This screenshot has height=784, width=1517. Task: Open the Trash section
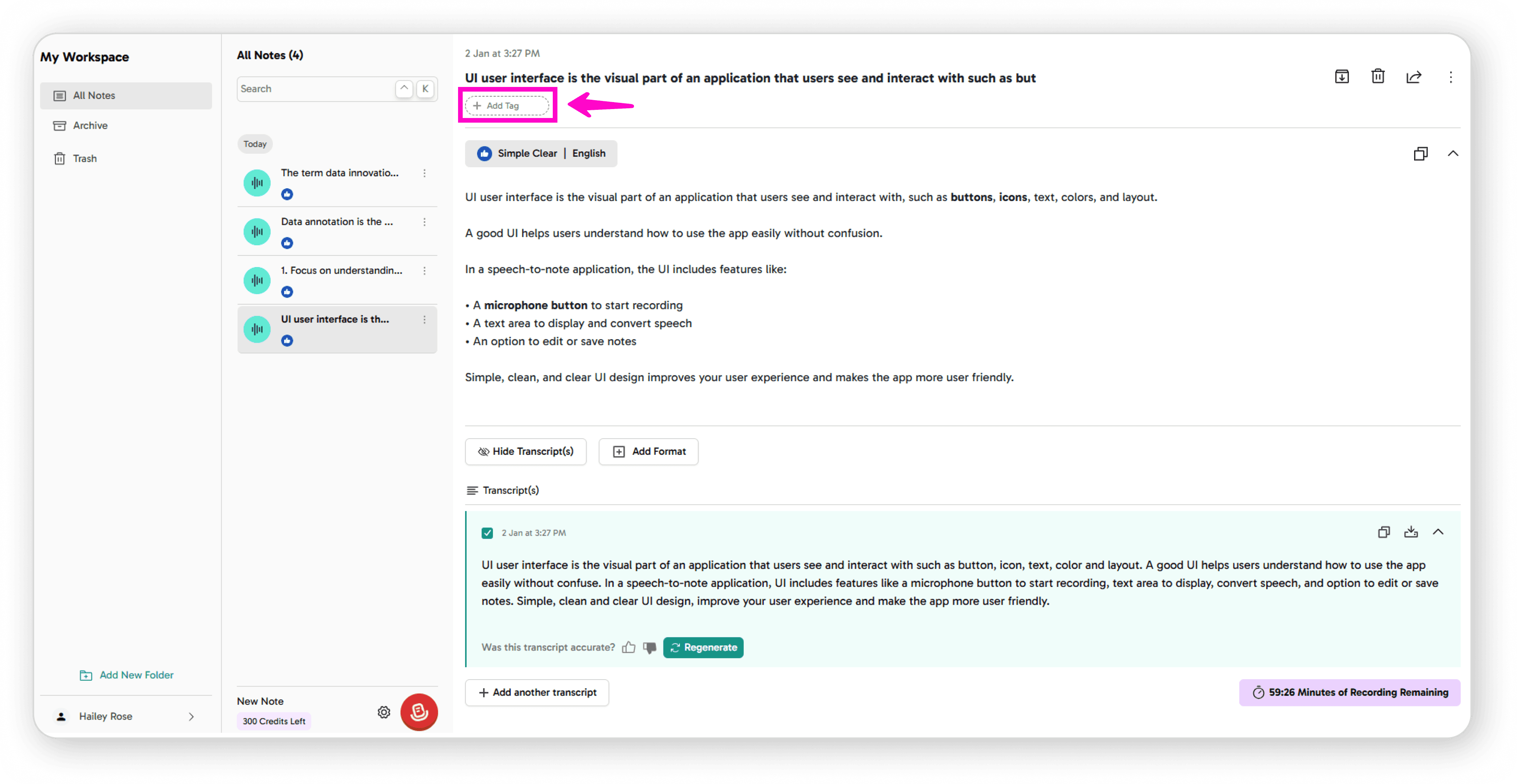85,158
